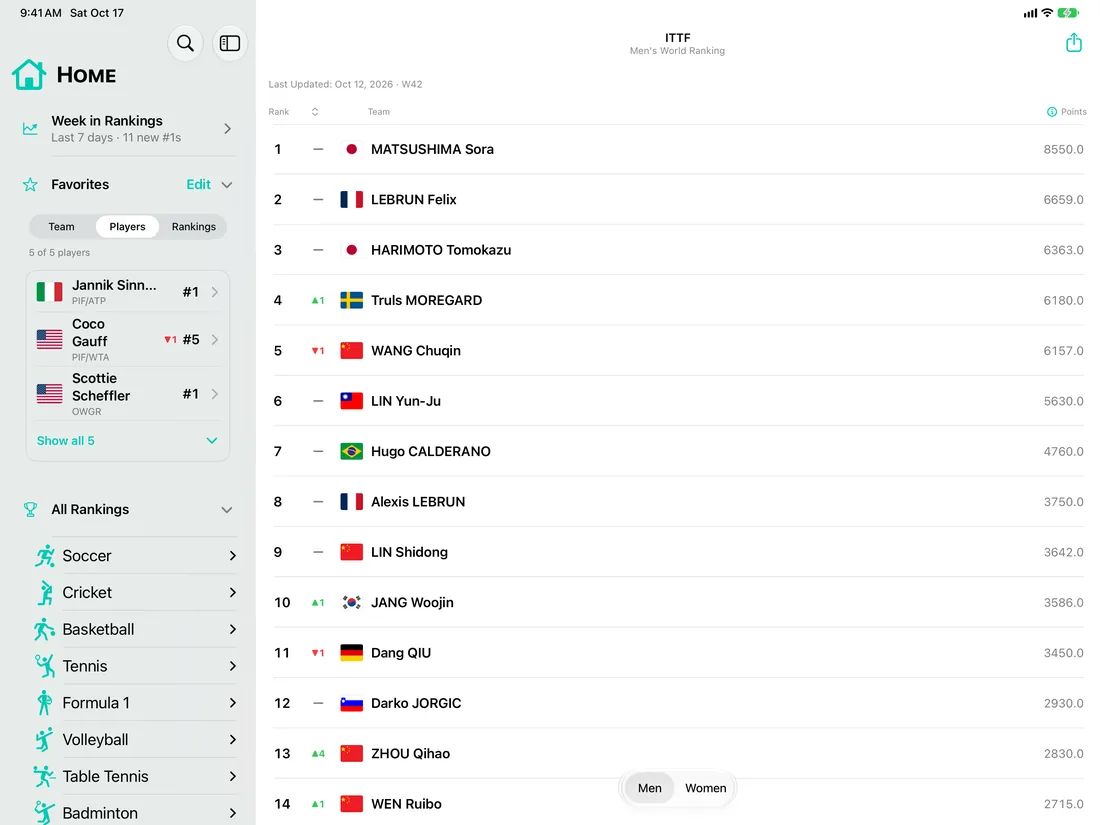Open Coco Gauff favorite card
This screenshot has height=825, width=1100.
(x=128, y=340)
